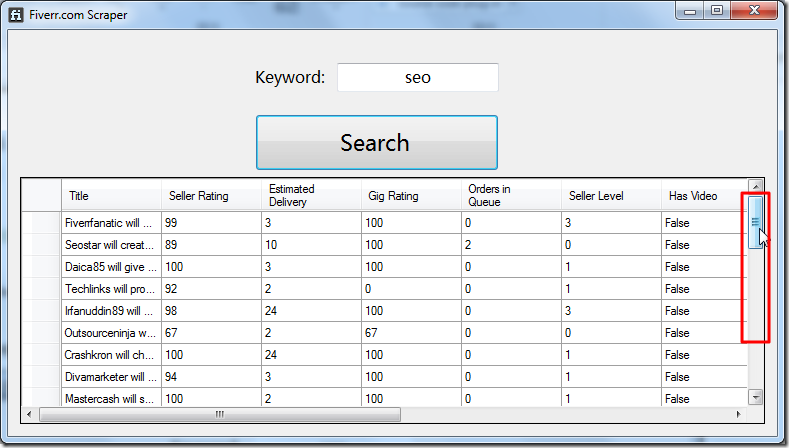Close the Fiverr.com Scraper window
Screen dimensions: 789x448
(754, 11)
